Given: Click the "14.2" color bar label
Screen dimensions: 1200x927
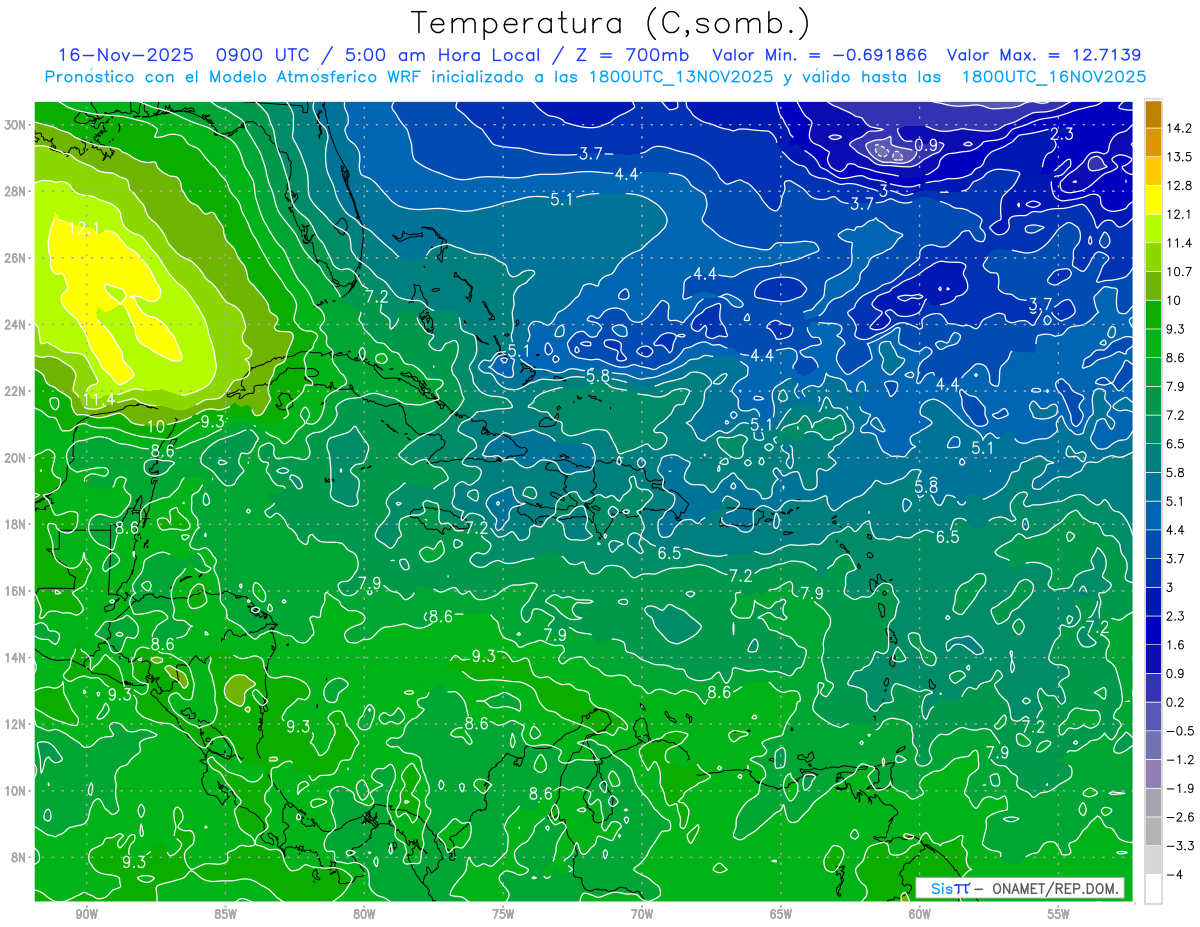Looking at the screenshot, I should (1178, 128).
